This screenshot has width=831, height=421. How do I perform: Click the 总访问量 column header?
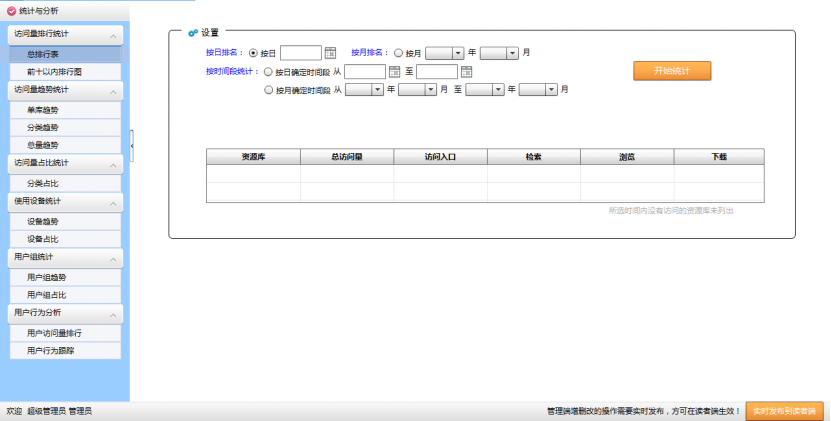click(x=346, y=157)
